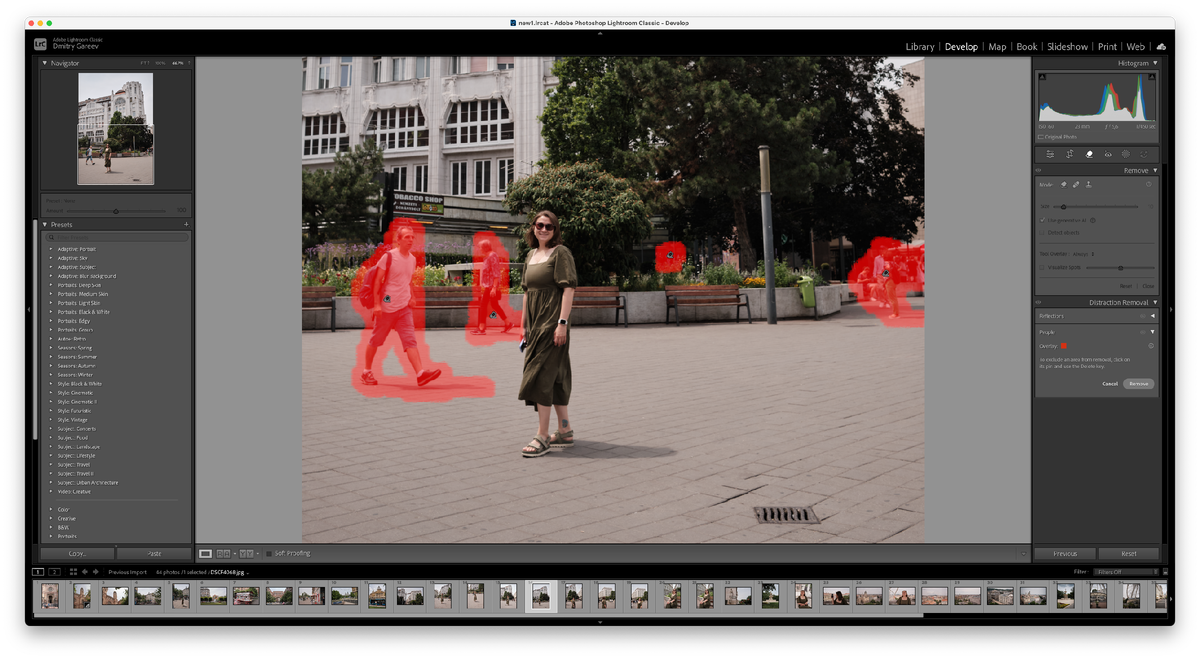Image resolution: width=1200 pixels, height=659 pixels.
Task: Choose the content-aware remove eraser mode
Action: pos(1064,185)
